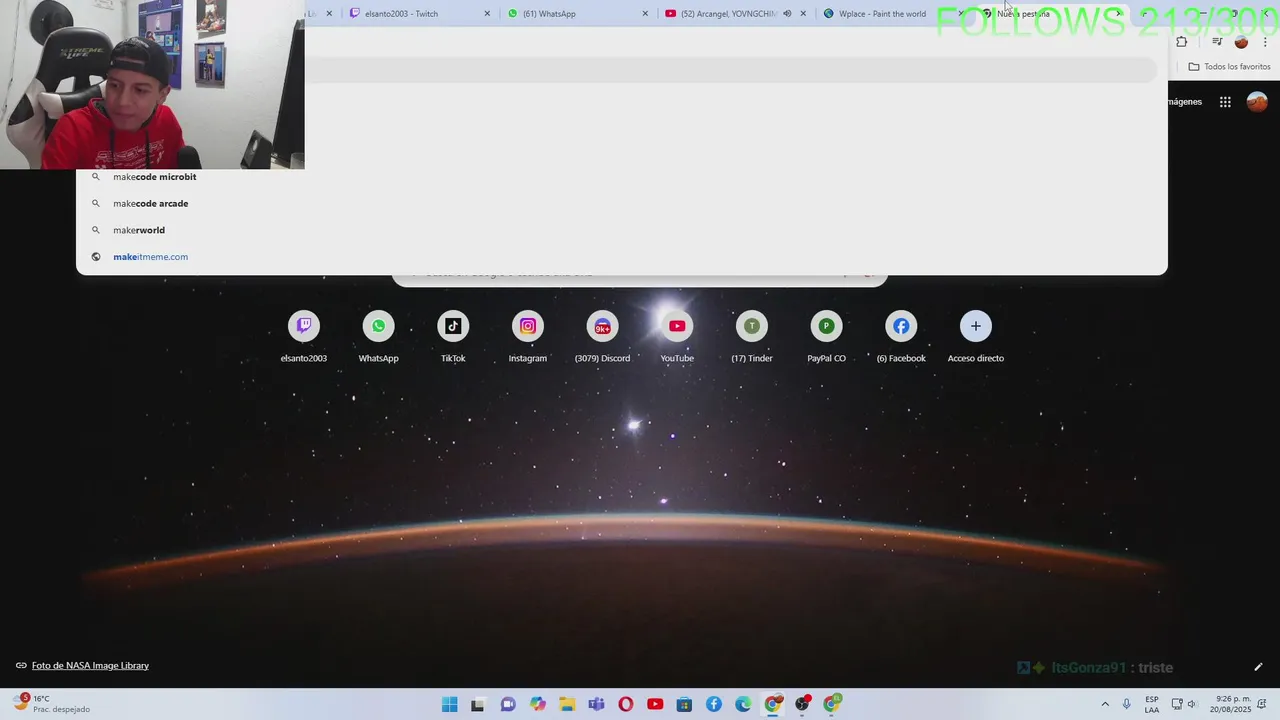Add a new shortcut with Acceso directo
The image size is (1280, 720).
click(x=976, y=337)
